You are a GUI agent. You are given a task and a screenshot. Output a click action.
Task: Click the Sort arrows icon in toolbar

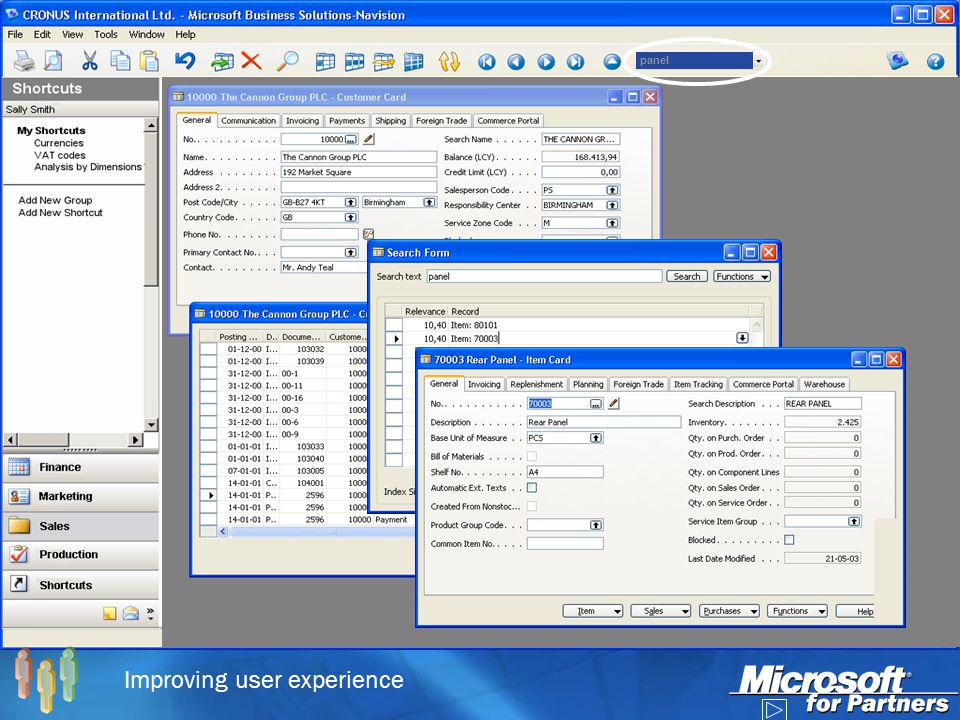449,61
